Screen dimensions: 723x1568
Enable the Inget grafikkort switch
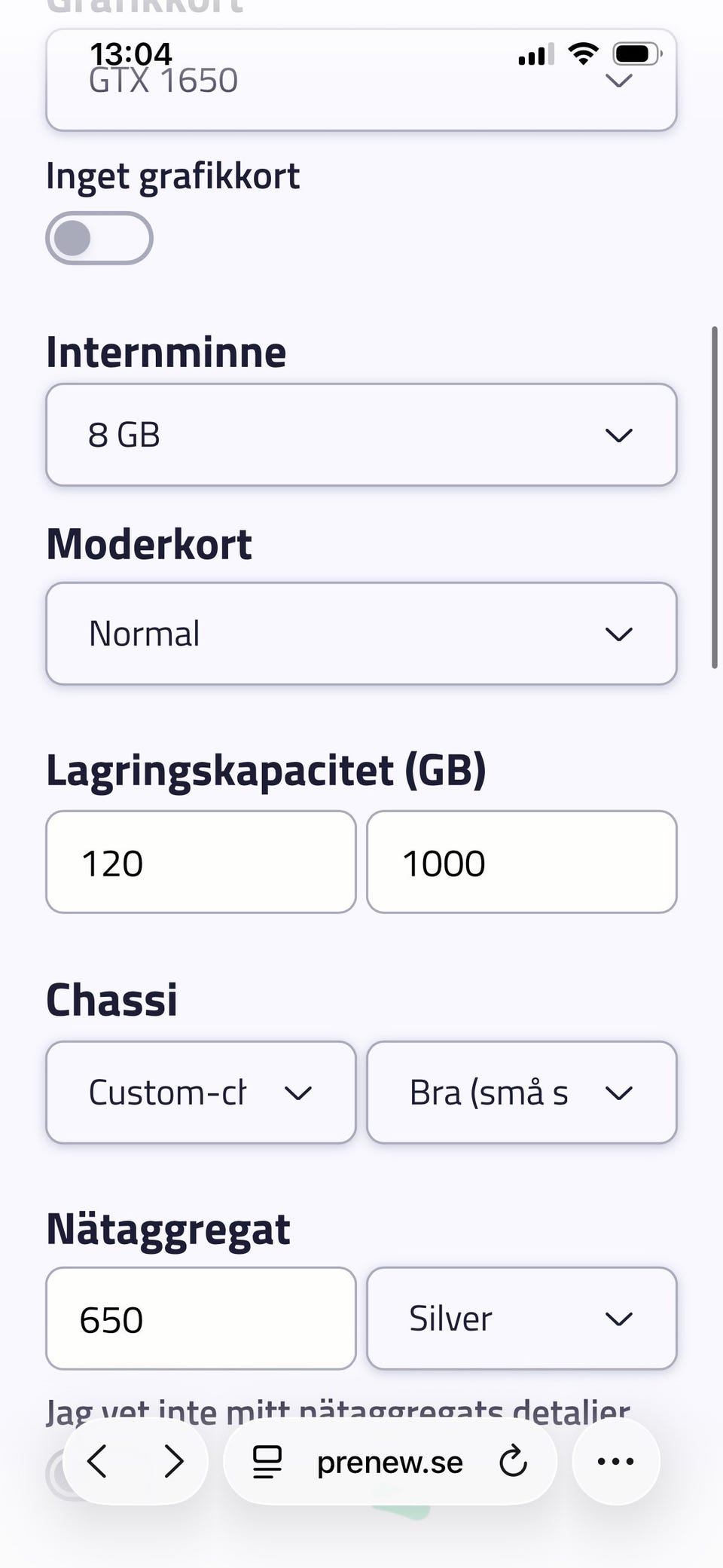point(99,238)
